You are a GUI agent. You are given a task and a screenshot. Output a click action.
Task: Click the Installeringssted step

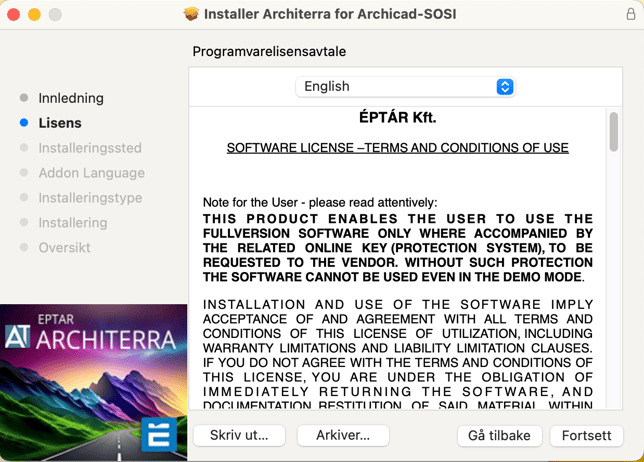90,148
